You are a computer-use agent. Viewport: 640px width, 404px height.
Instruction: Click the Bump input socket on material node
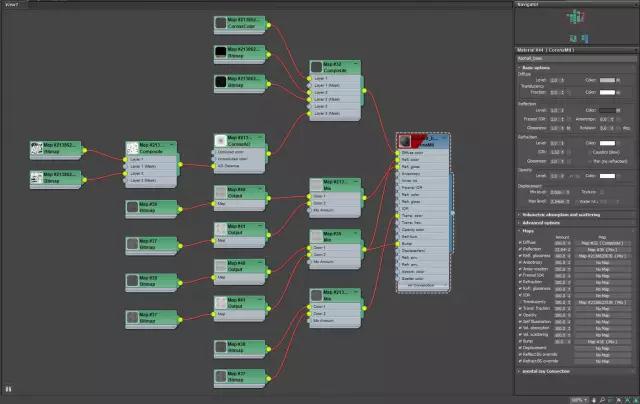coord(397,244)
